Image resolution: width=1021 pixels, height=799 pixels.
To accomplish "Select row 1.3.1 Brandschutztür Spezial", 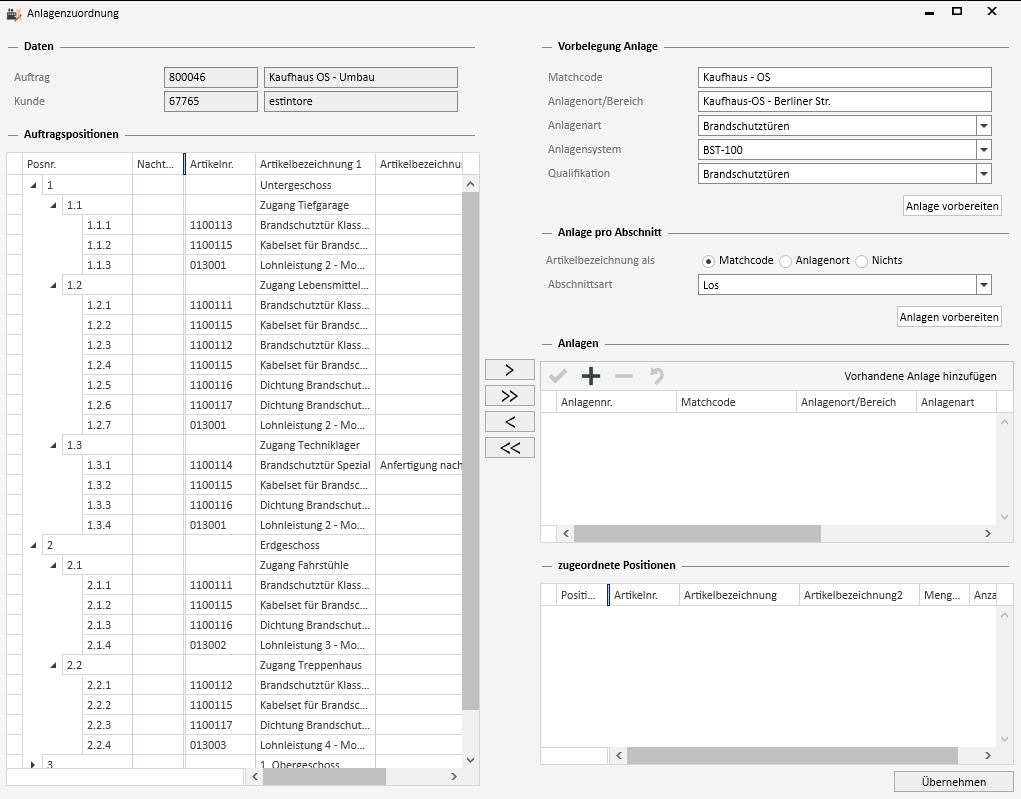I will [234, 465].
